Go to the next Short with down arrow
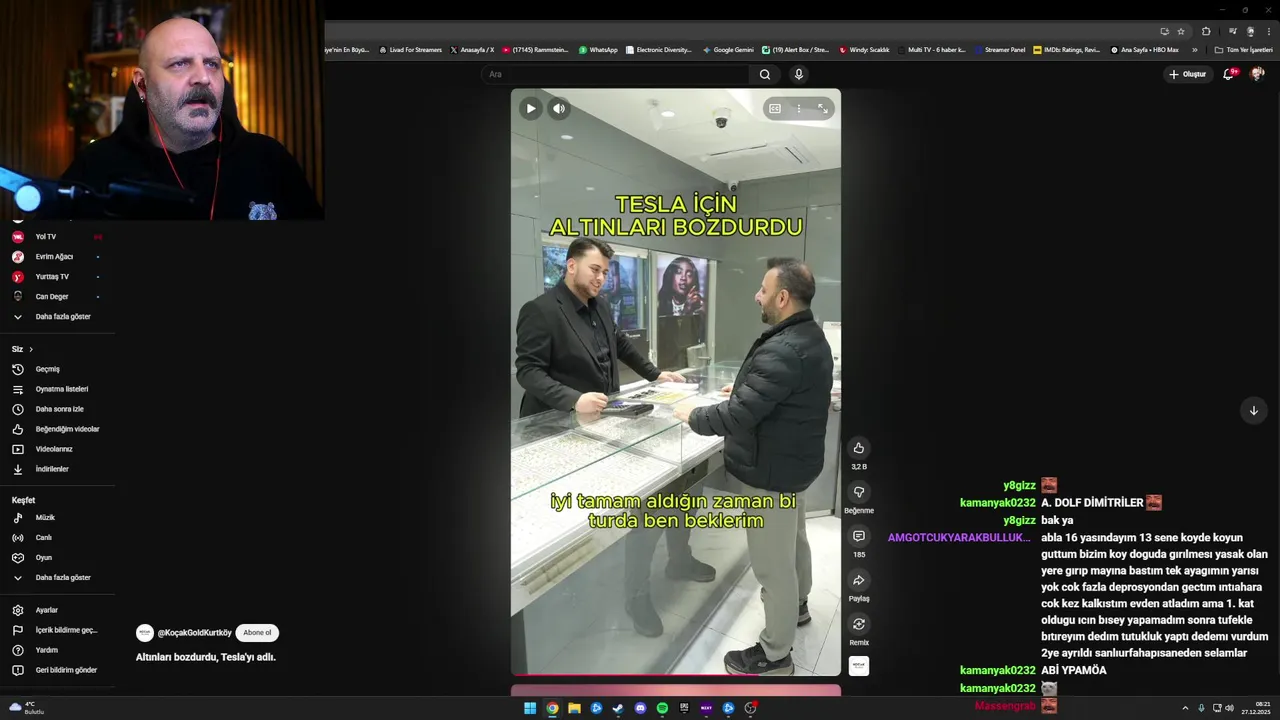This screenshot has width=1280, height=720. click(x=1253, y=410)
